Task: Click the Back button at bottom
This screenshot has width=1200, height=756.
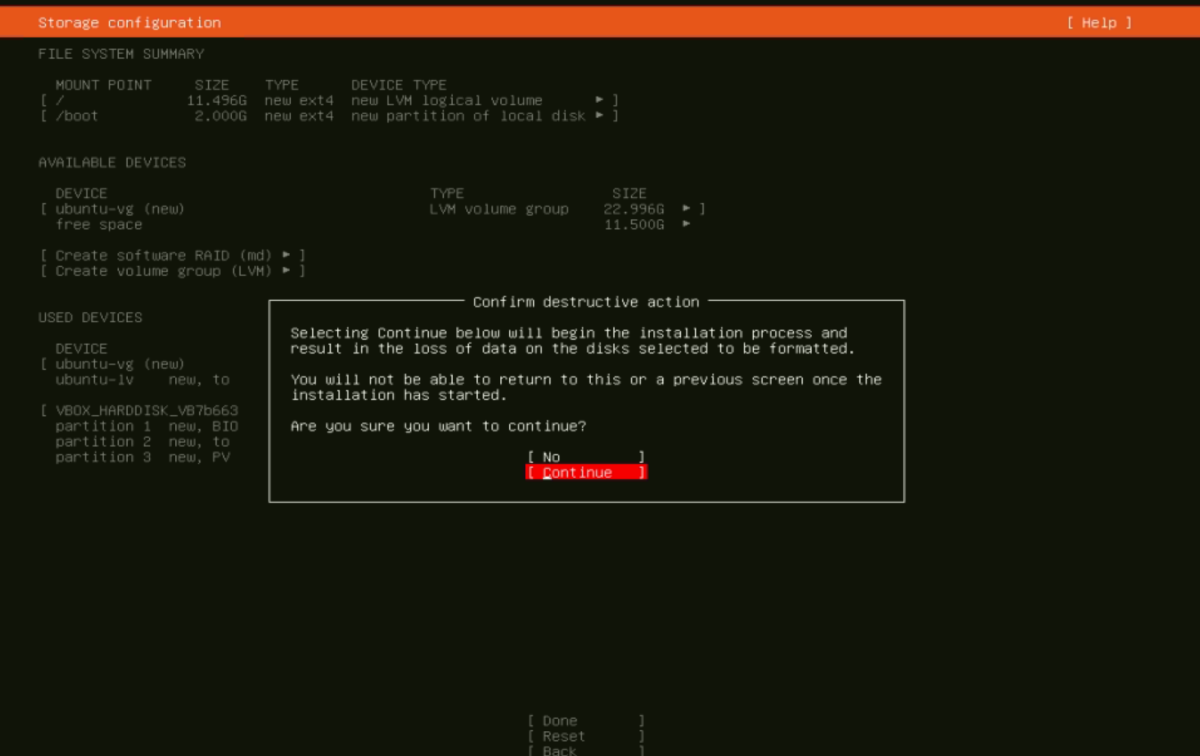Action: tap(586, 750)
